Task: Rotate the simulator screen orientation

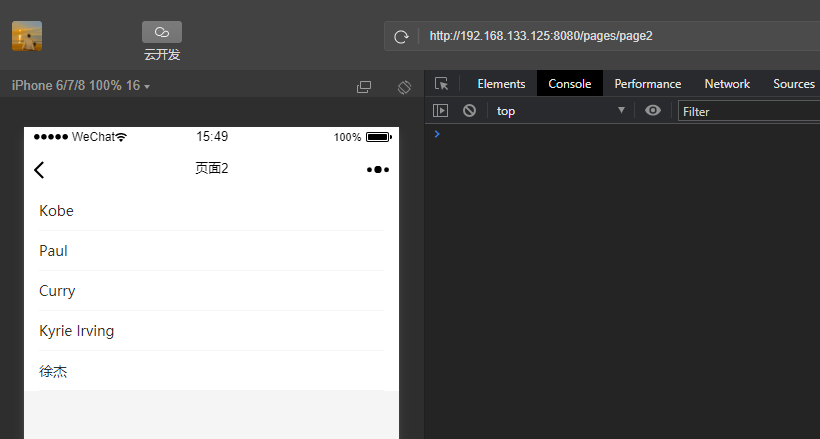Action: pyautogui.click(x=404, y=87)
